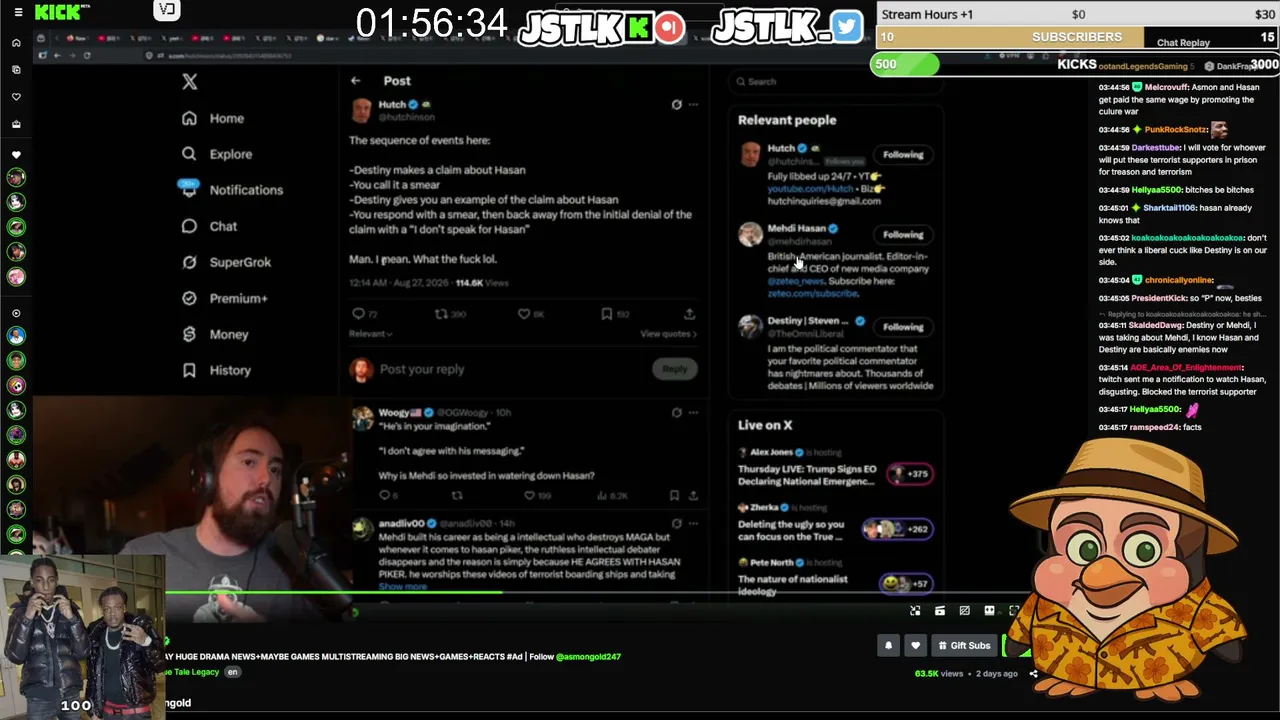The image size is (1280, 720).
Task: Repost Woogy's reply
Action: pos(457,495)
